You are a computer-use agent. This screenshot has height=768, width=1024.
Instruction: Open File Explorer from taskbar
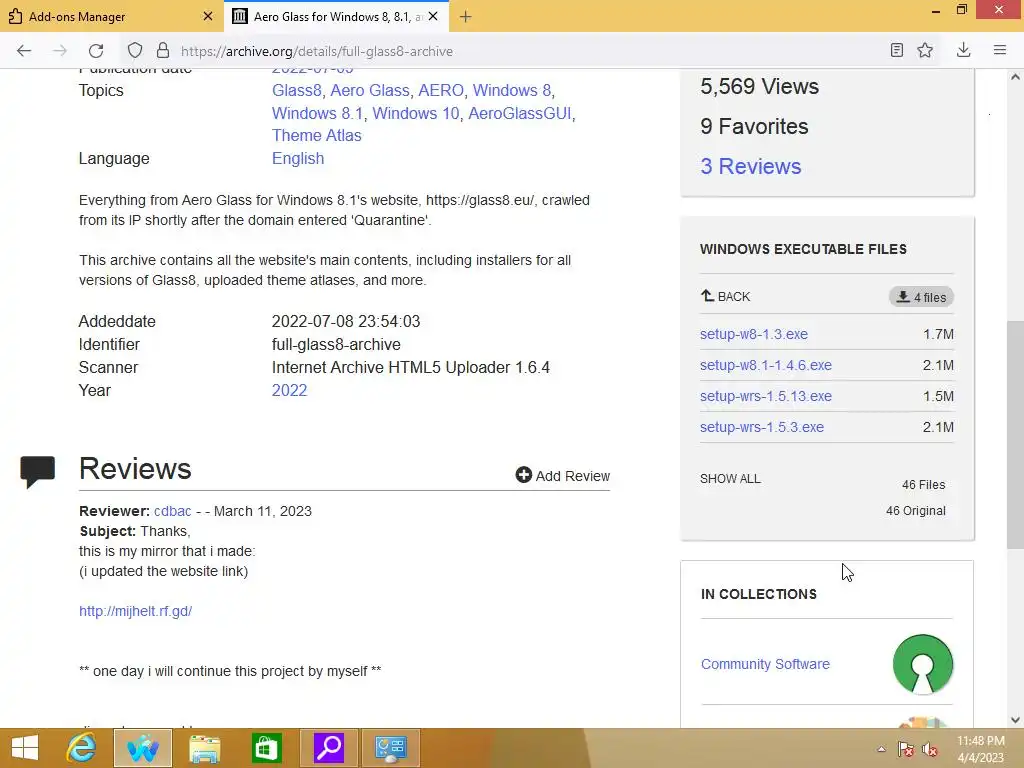(204, 748)
